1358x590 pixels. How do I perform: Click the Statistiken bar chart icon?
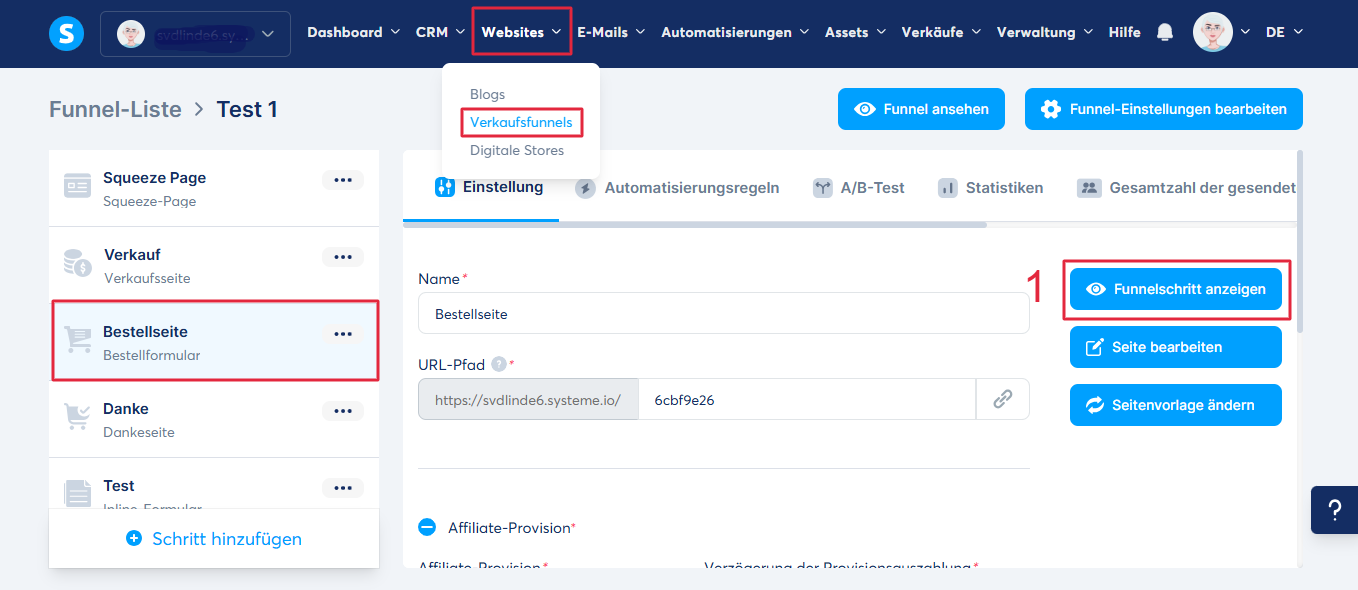coord(947,188)
